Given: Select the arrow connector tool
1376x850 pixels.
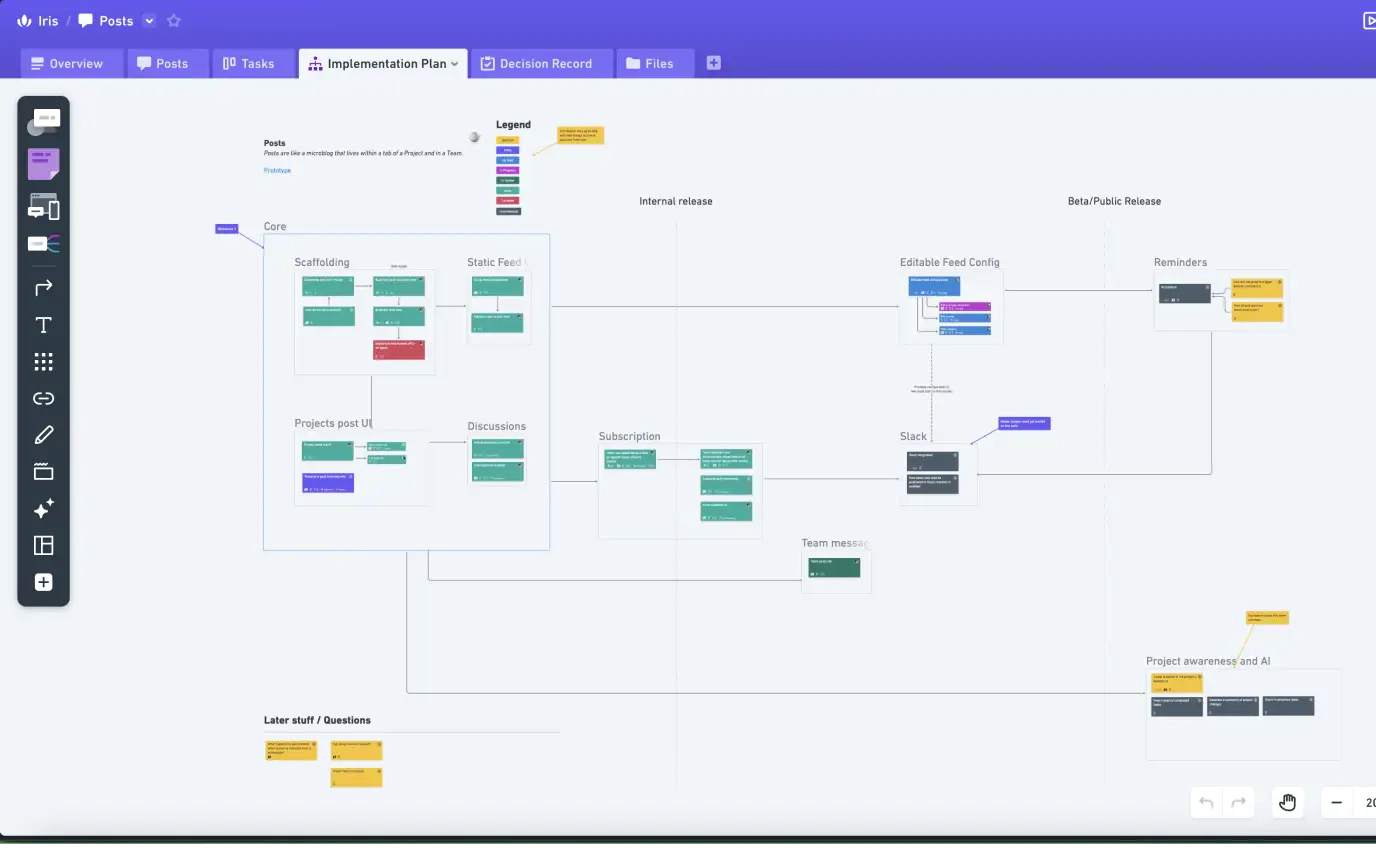Looking at the screenshot, I should (x=43, y=287).
